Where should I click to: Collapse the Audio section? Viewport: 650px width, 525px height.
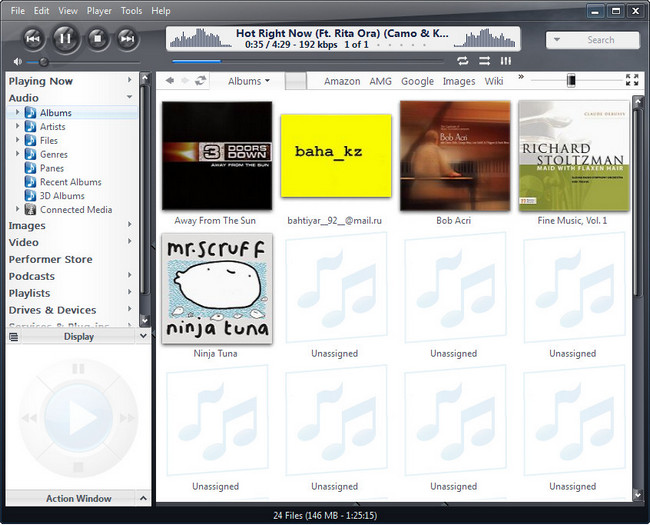[x=130, y=98]
